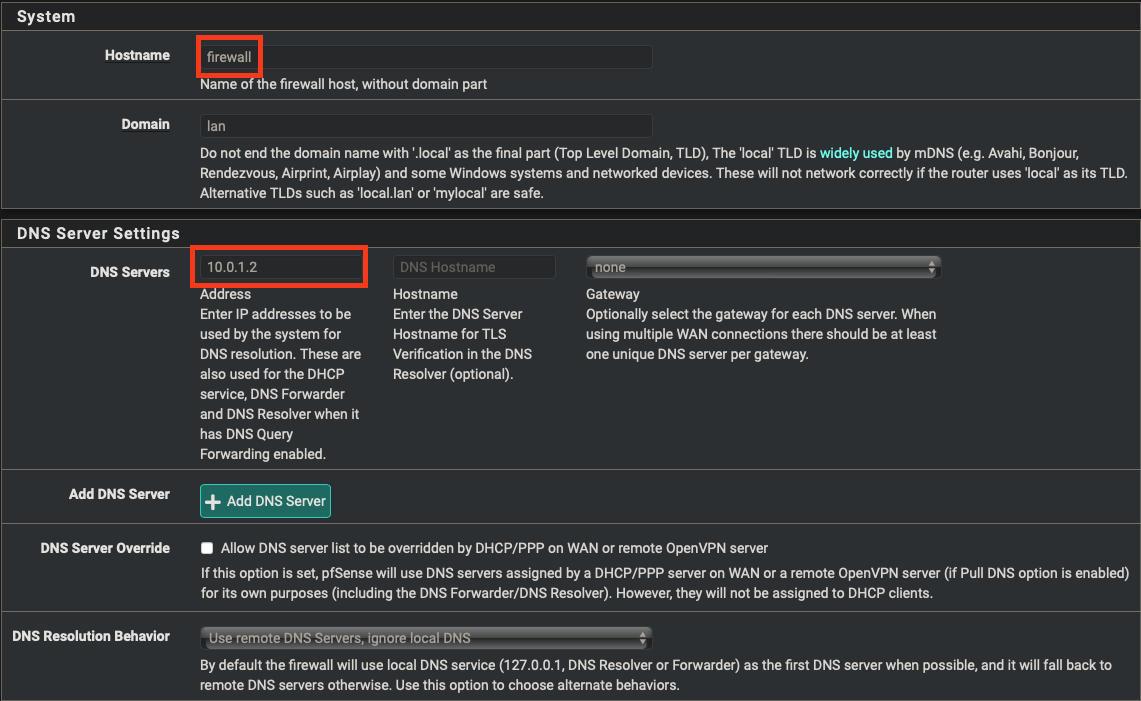Image resolution: width=1141 pixels, height=701 pixels.
Task: Click the 'Allow DNS server list to be overridden' text
Action: coord(494,548)
